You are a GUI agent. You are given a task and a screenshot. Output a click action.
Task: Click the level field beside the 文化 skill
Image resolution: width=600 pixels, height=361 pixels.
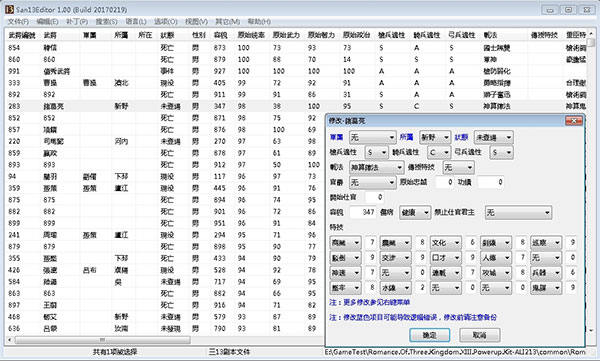(471, 243)
